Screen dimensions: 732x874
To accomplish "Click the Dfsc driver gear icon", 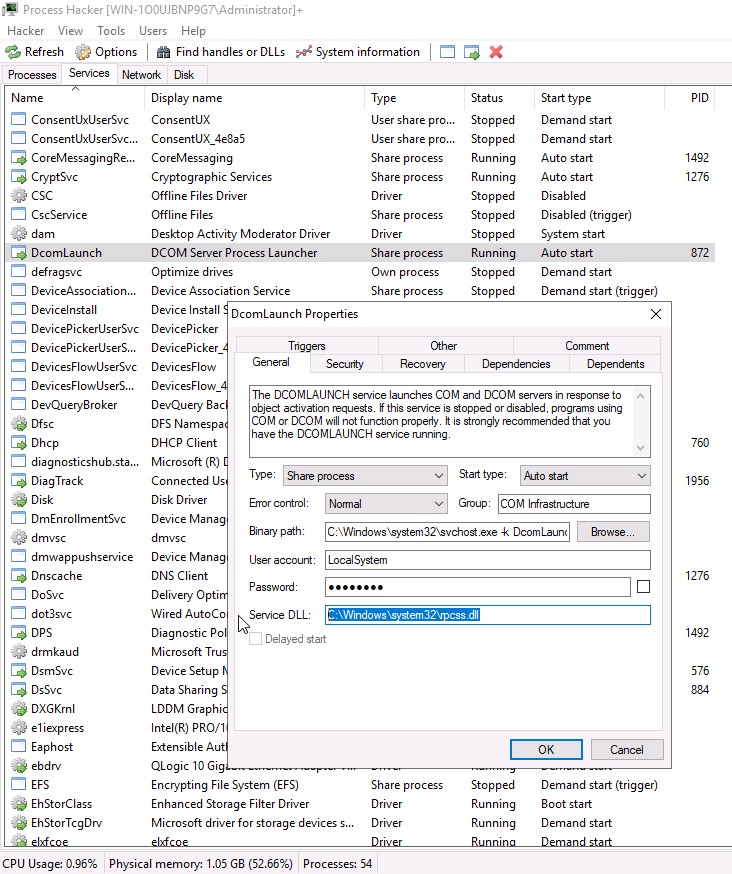I will 19,424.
